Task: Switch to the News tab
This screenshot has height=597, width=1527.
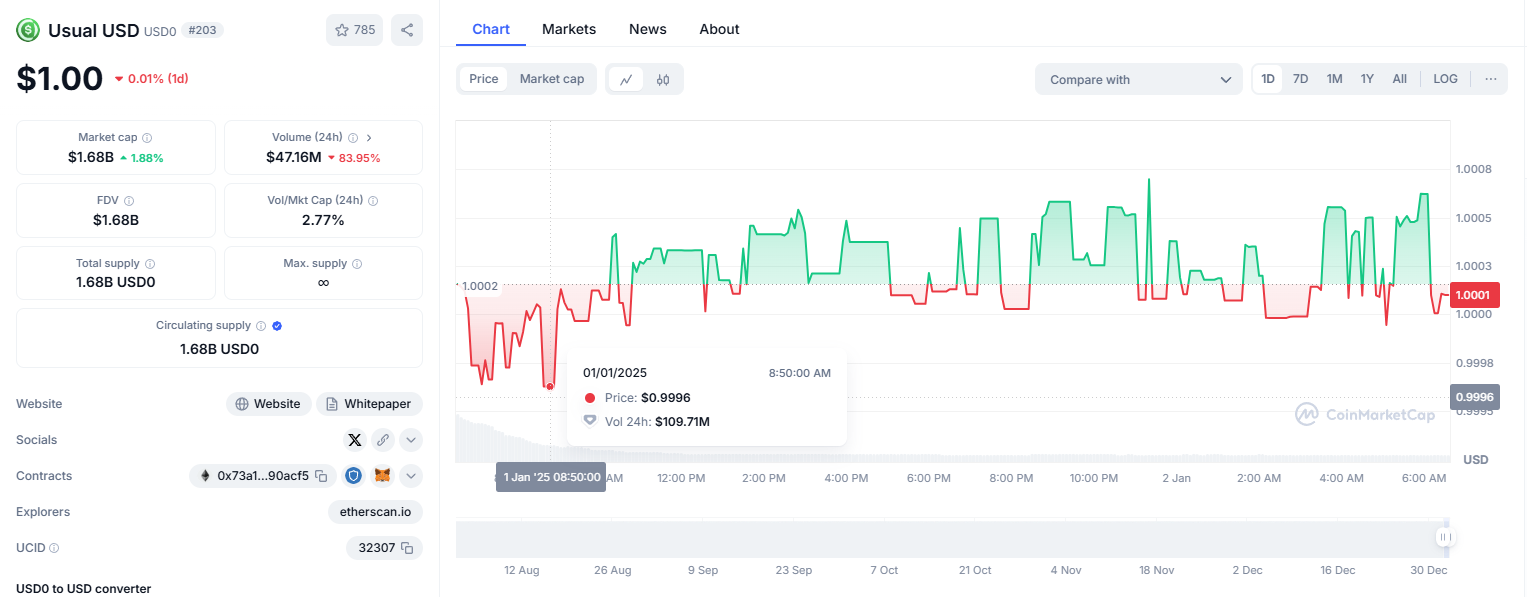Action: 648,29
